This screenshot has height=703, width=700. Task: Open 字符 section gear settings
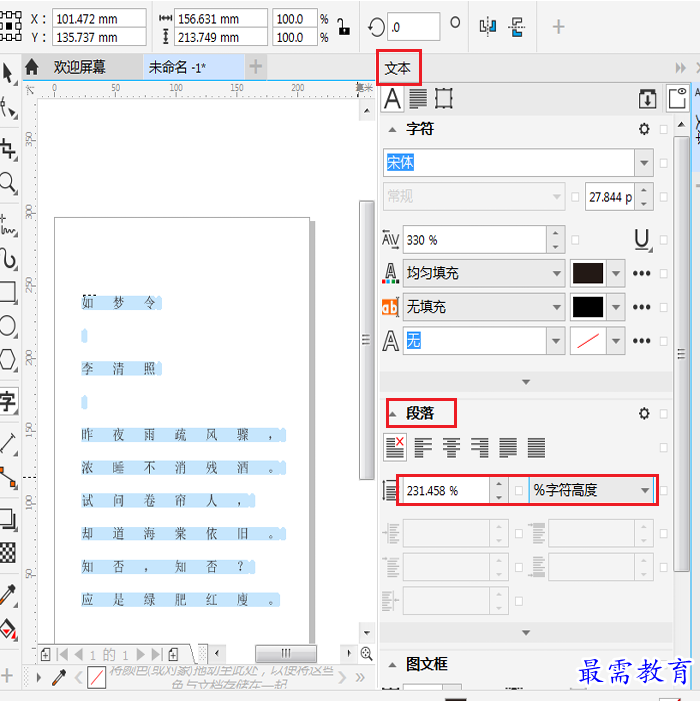(x=644, y=129)
